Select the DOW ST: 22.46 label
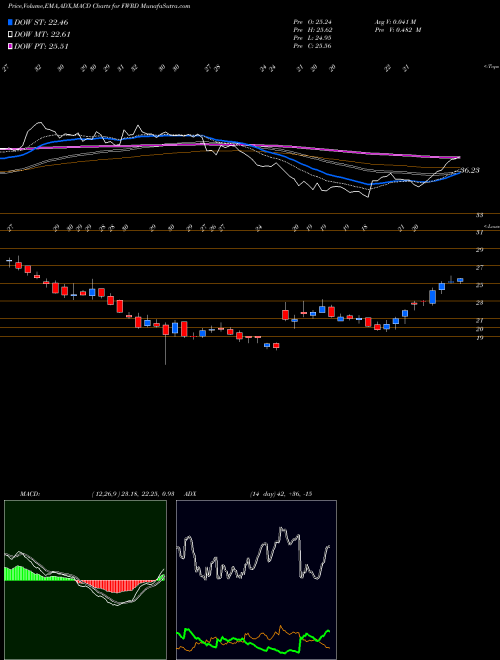Screen dimensions: 500x660 pos(41,22)
